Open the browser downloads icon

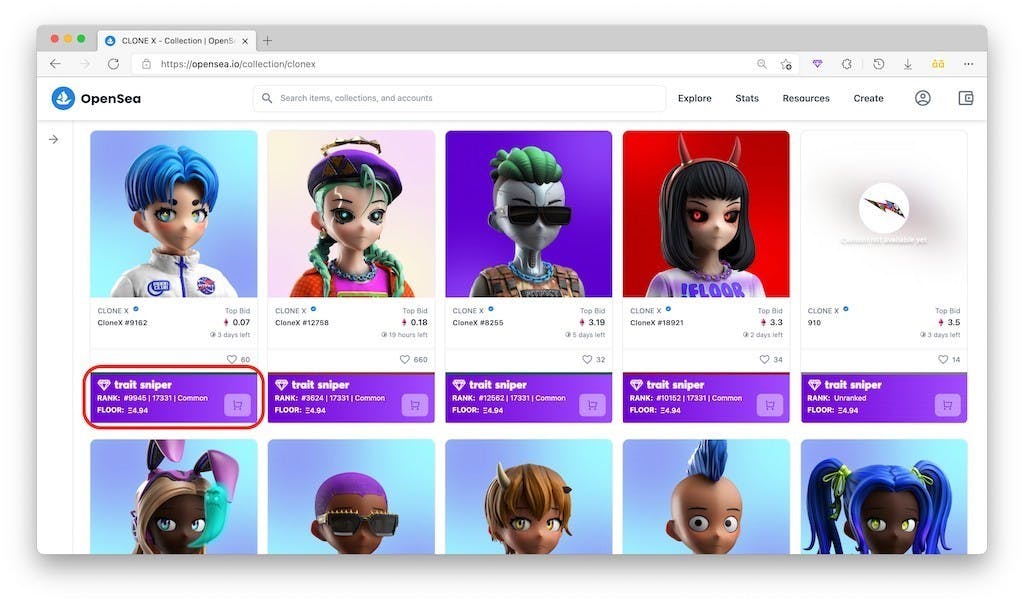(x=907, y=64)
